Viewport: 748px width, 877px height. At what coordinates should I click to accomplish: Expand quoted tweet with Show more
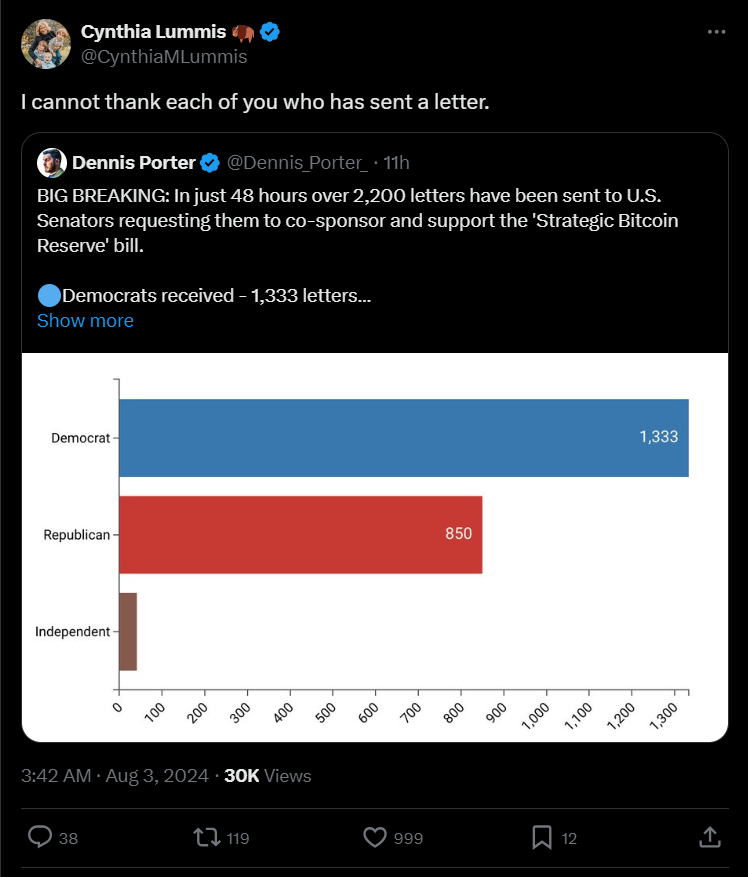pyautogui.click(x=85, y=320)
